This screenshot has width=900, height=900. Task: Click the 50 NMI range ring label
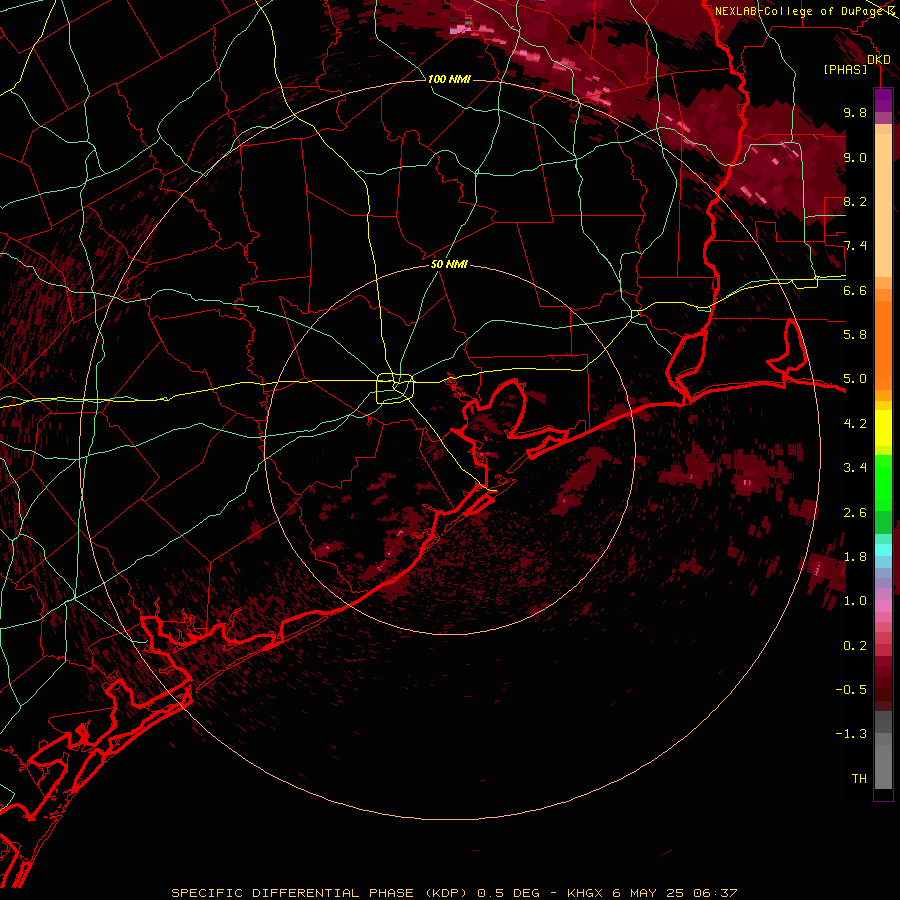[449, 264]
